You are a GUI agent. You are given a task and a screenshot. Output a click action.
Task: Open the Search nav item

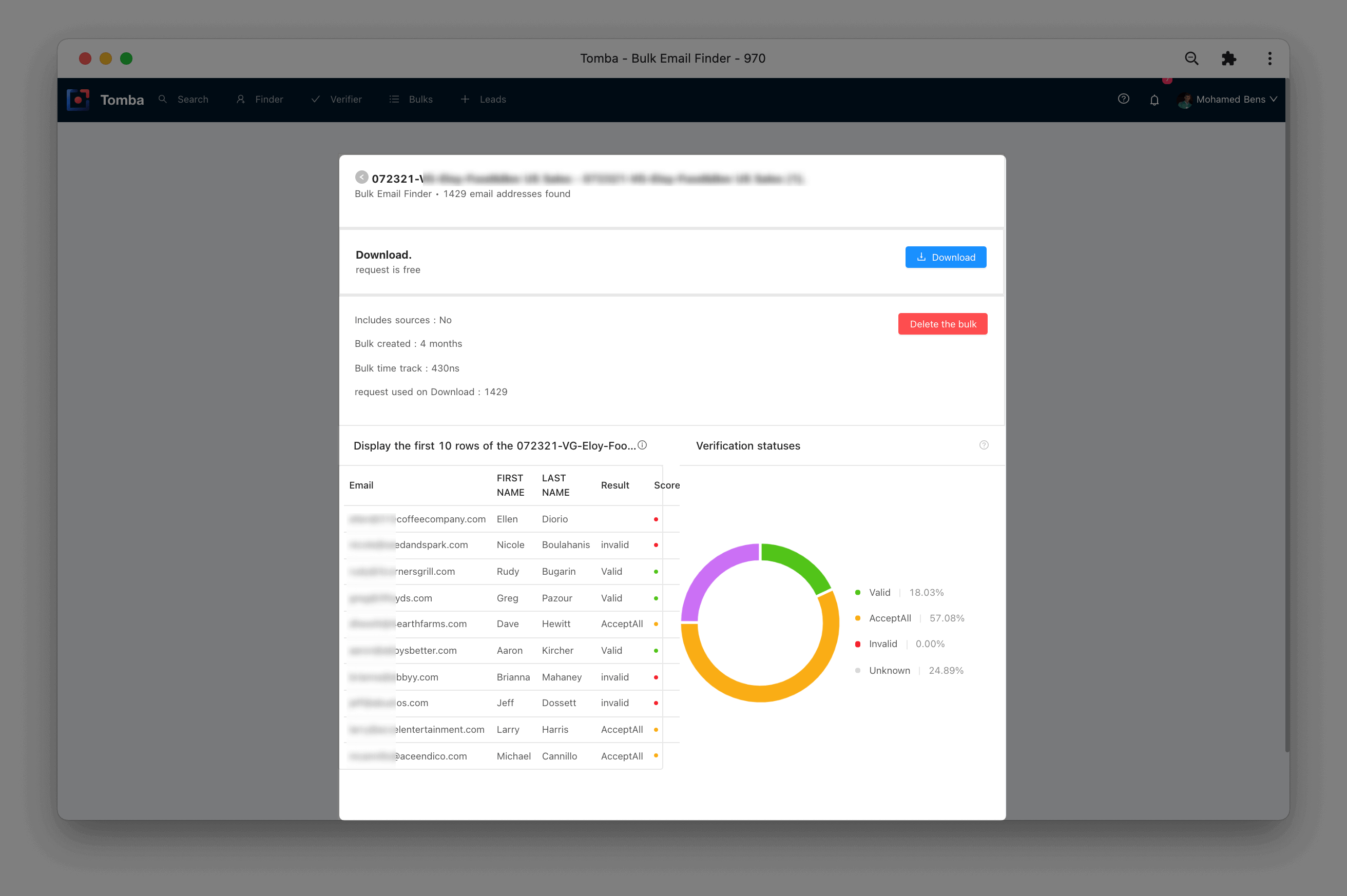183,100
